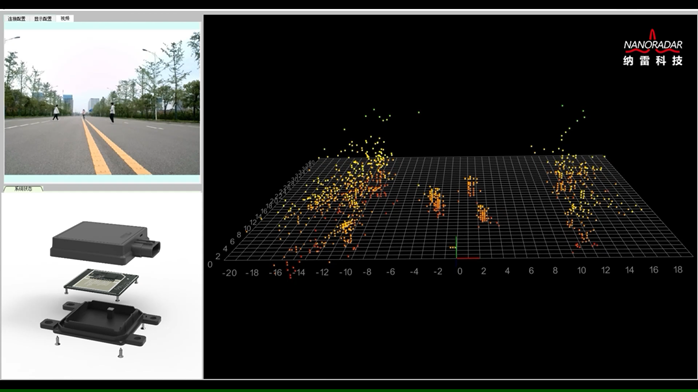Click the -20 label on the horizontal axis
Screen dimensions: 698x392
(x=229, y=273)
